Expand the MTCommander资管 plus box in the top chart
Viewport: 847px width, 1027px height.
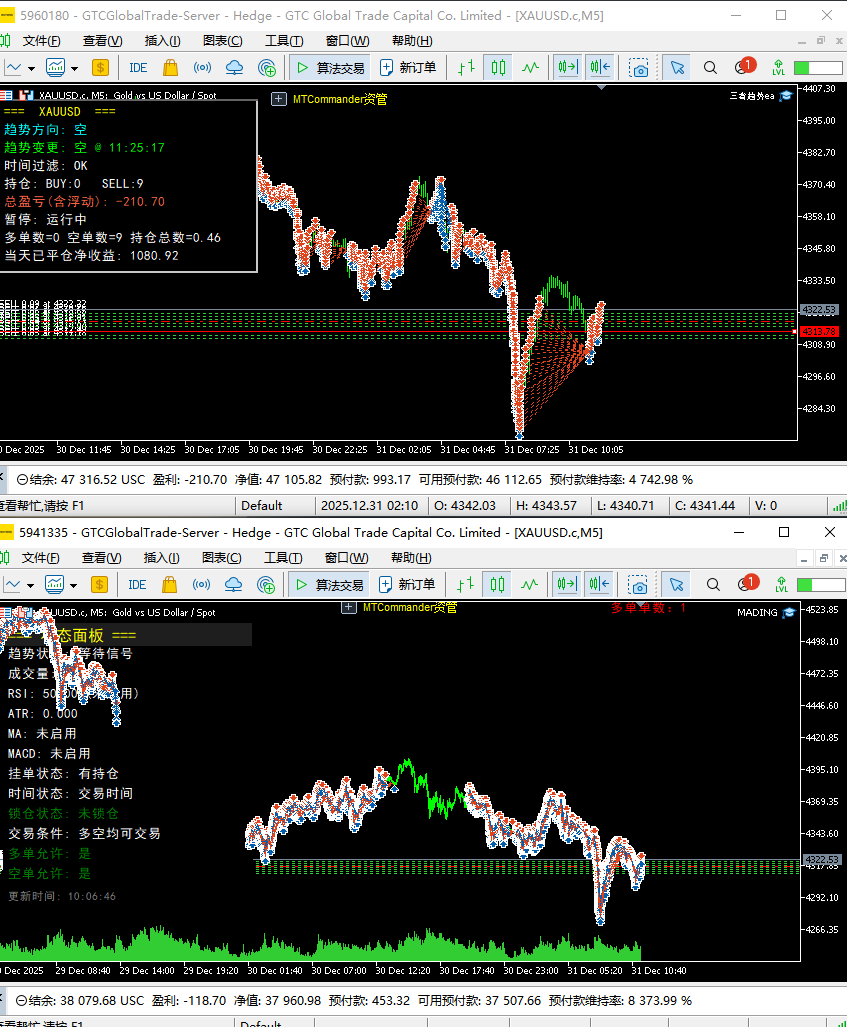pyautogui.click(x=279, y=99)
